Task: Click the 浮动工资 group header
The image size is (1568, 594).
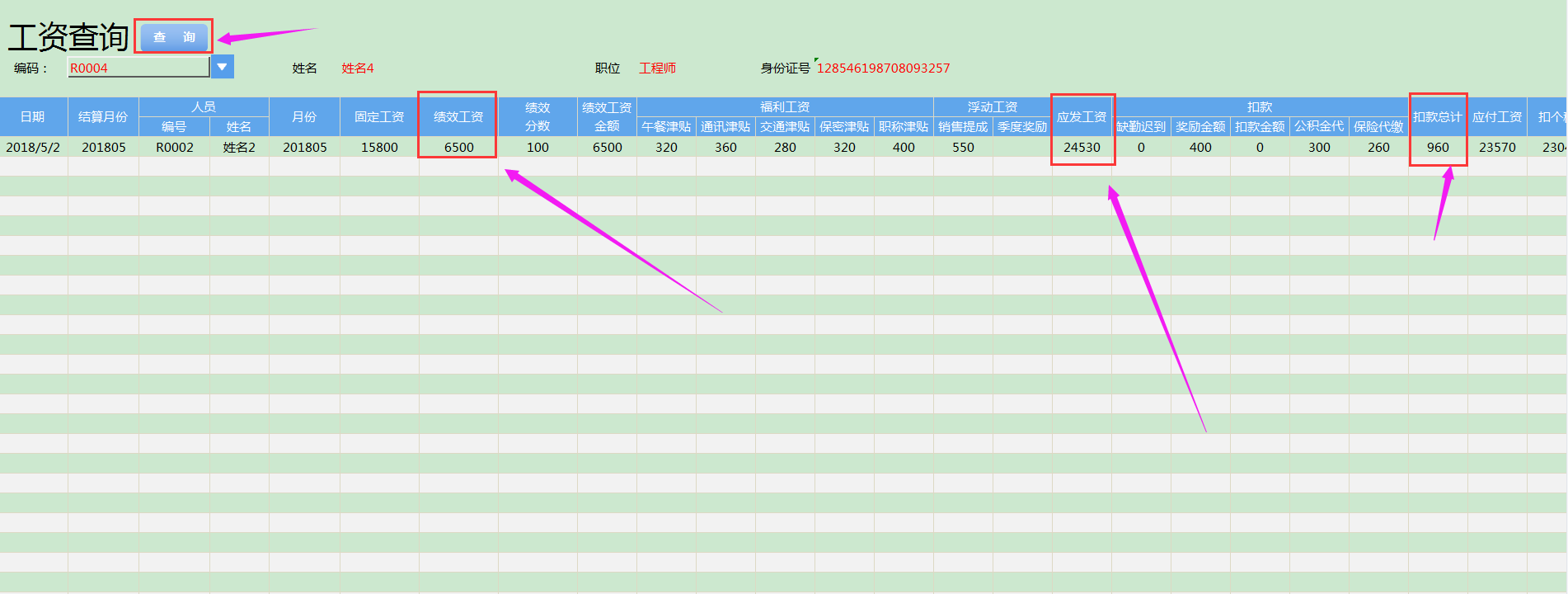Action: point(993,107)
